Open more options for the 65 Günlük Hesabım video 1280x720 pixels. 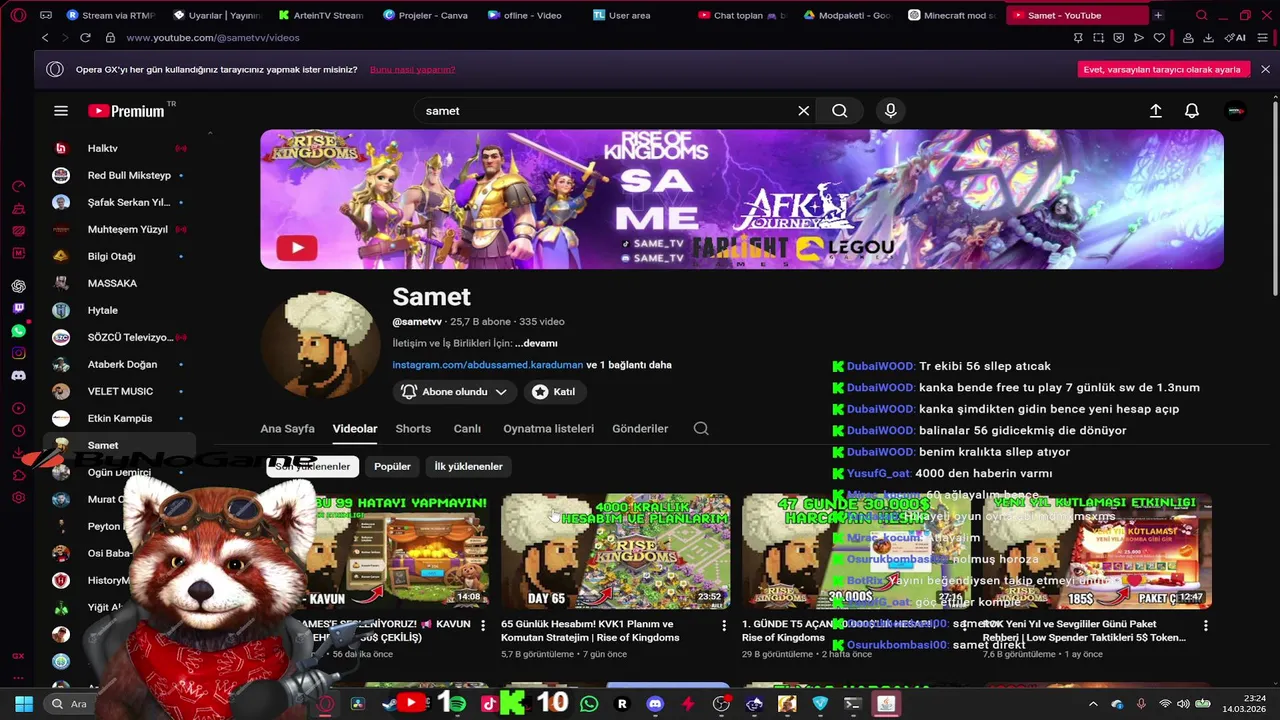tap(724, 626)
